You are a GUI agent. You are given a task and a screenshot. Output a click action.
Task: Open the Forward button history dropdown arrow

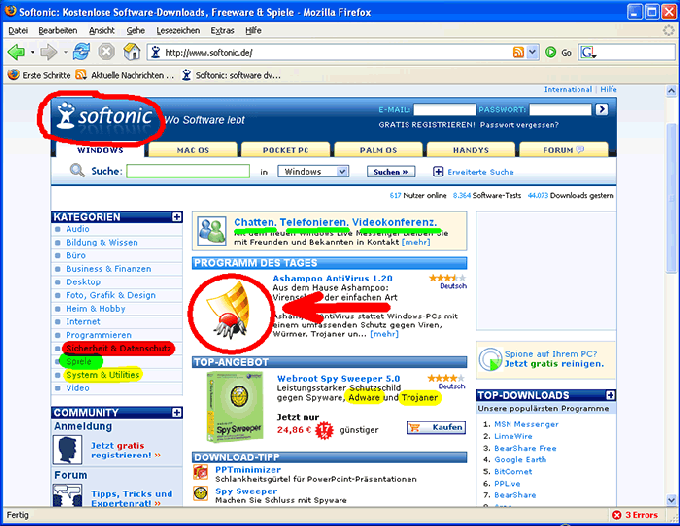pyautogui.click(x=65, y=52)
